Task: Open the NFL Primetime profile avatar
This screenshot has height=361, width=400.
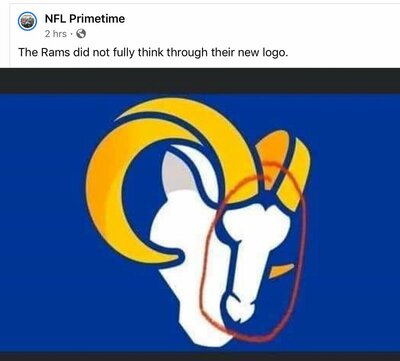Action: 27,21
